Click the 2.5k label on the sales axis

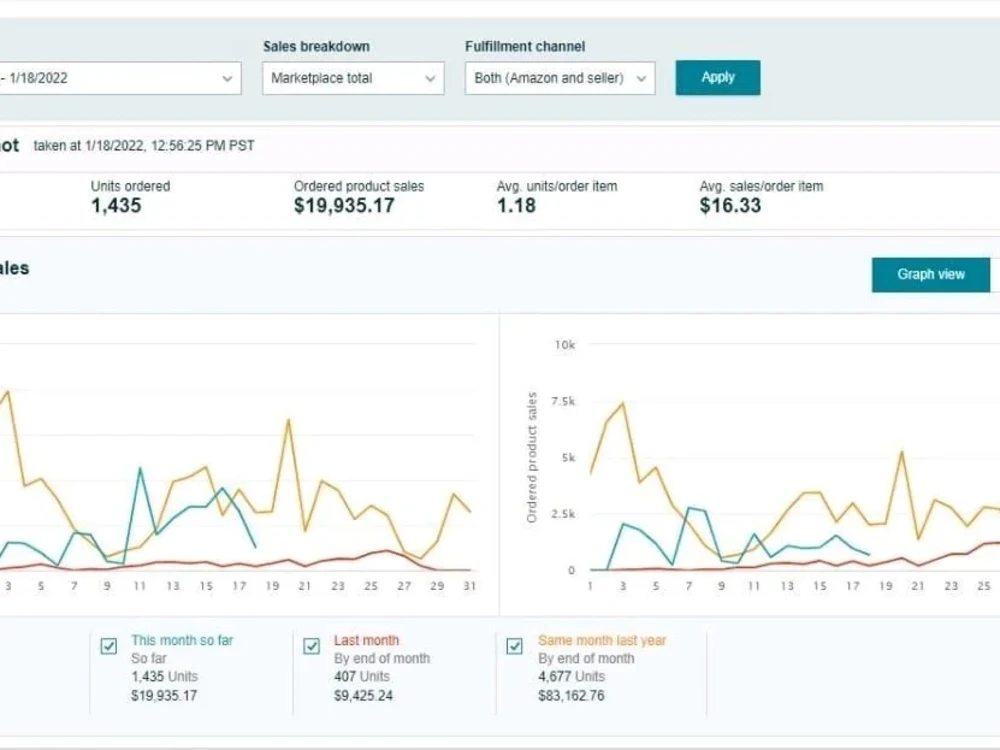[563, 514]
